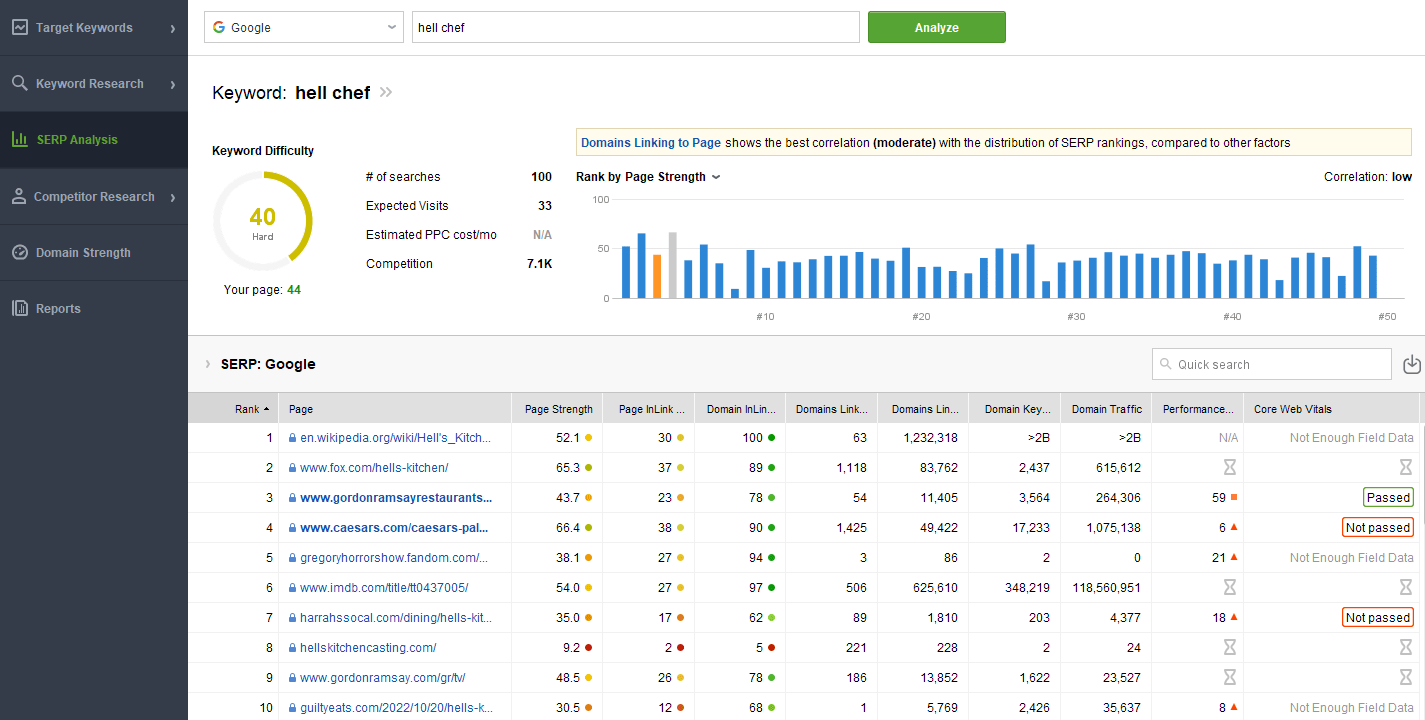Click hourglass performance icon in fox.com row
Image resolution: width=1425 pixels, height=720 pixels.
click(1230, 468)
